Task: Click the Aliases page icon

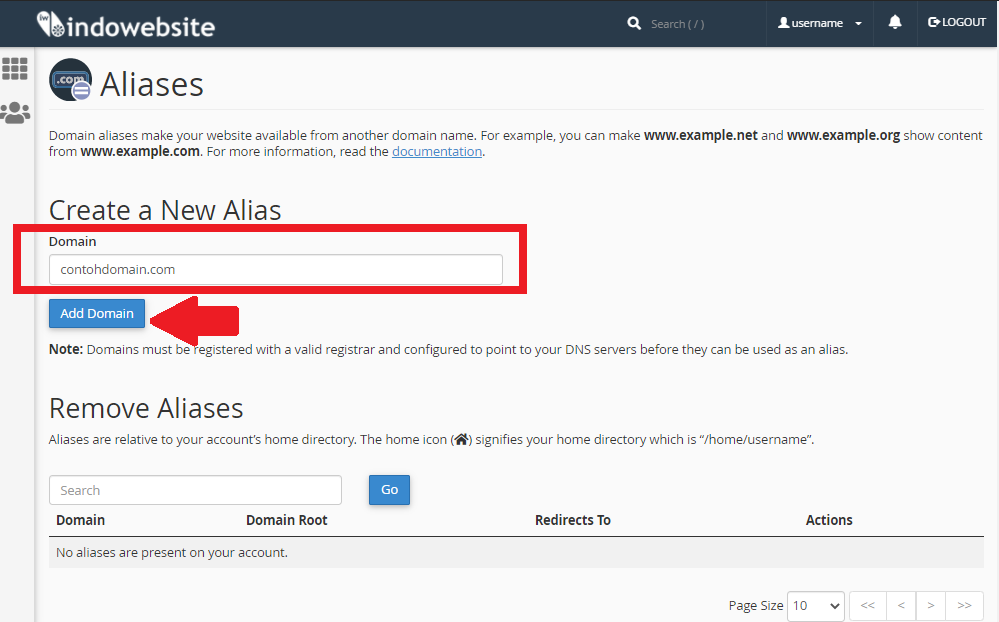Action: coord(70,81)
